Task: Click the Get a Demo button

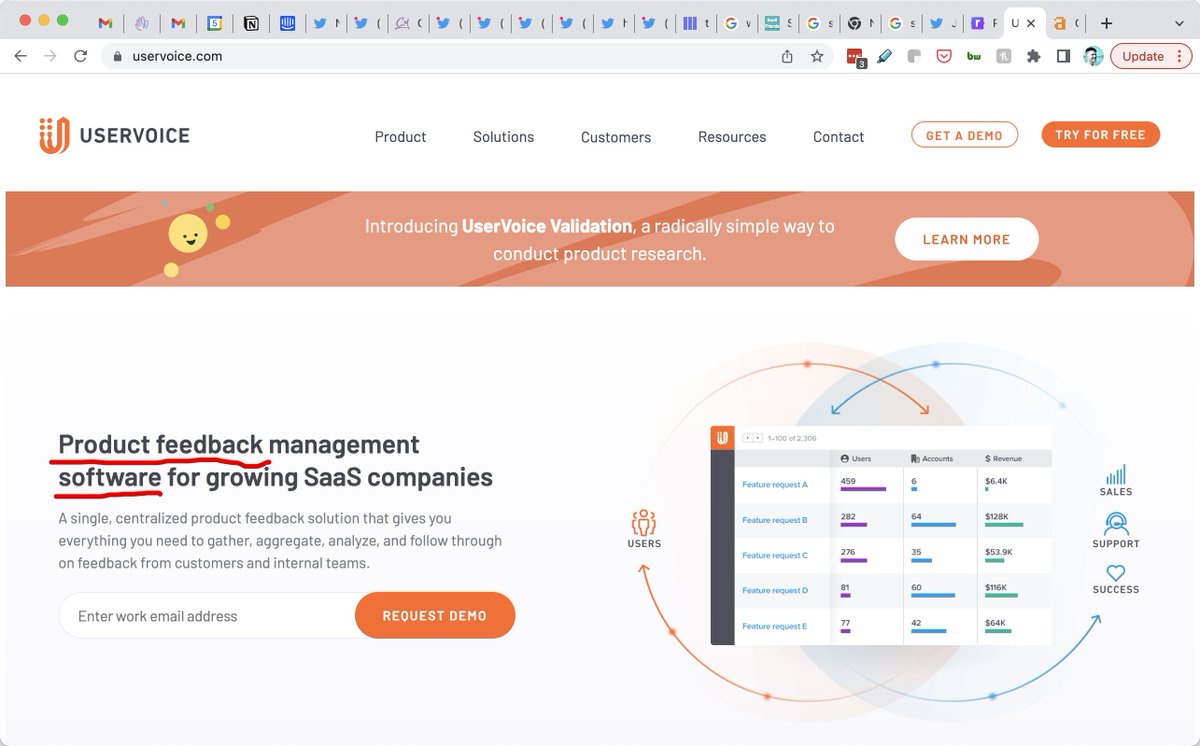Action: click(964, 135)
